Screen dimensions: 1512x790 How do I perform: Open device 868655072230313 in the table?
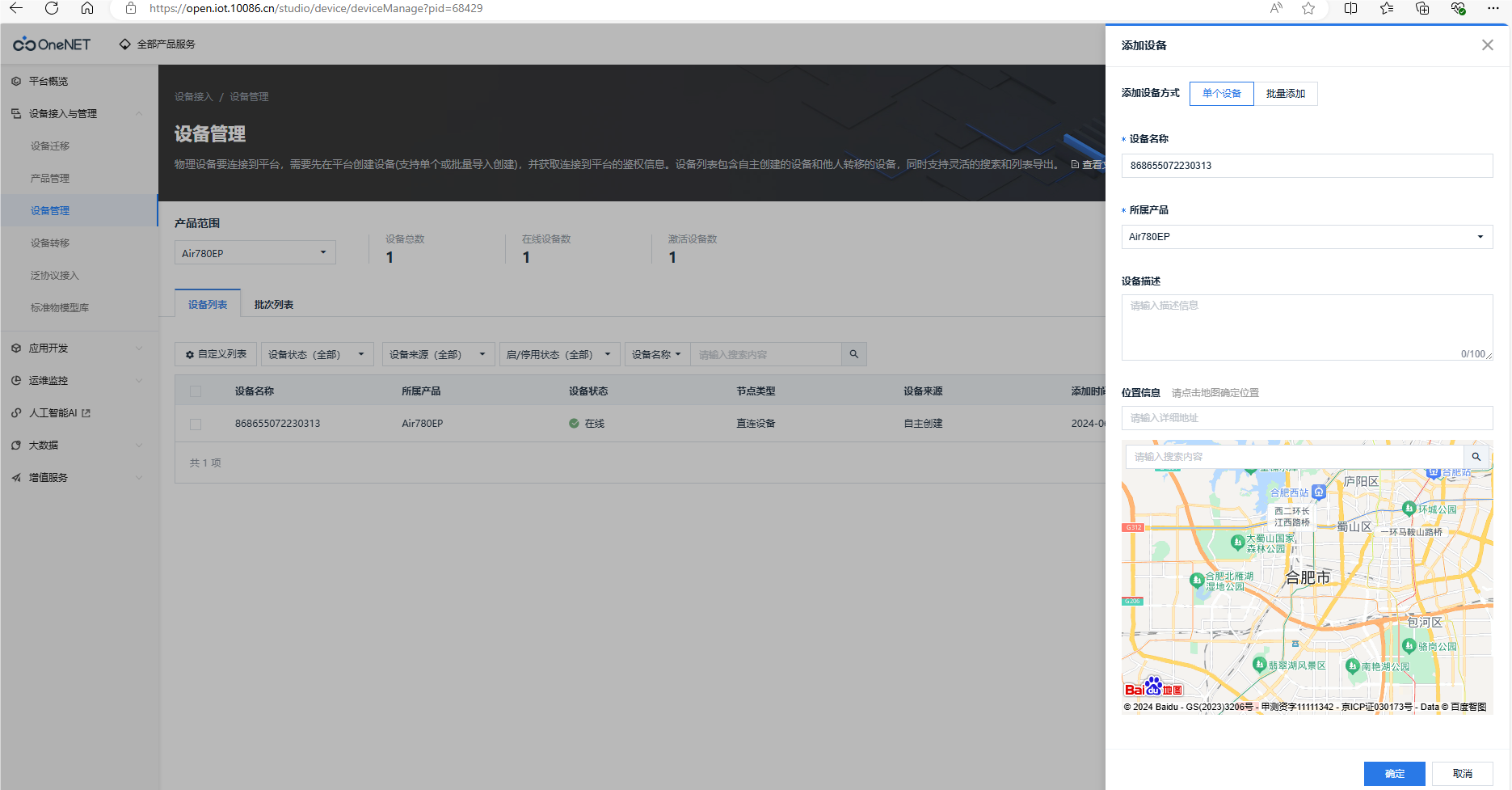[277, 424]
